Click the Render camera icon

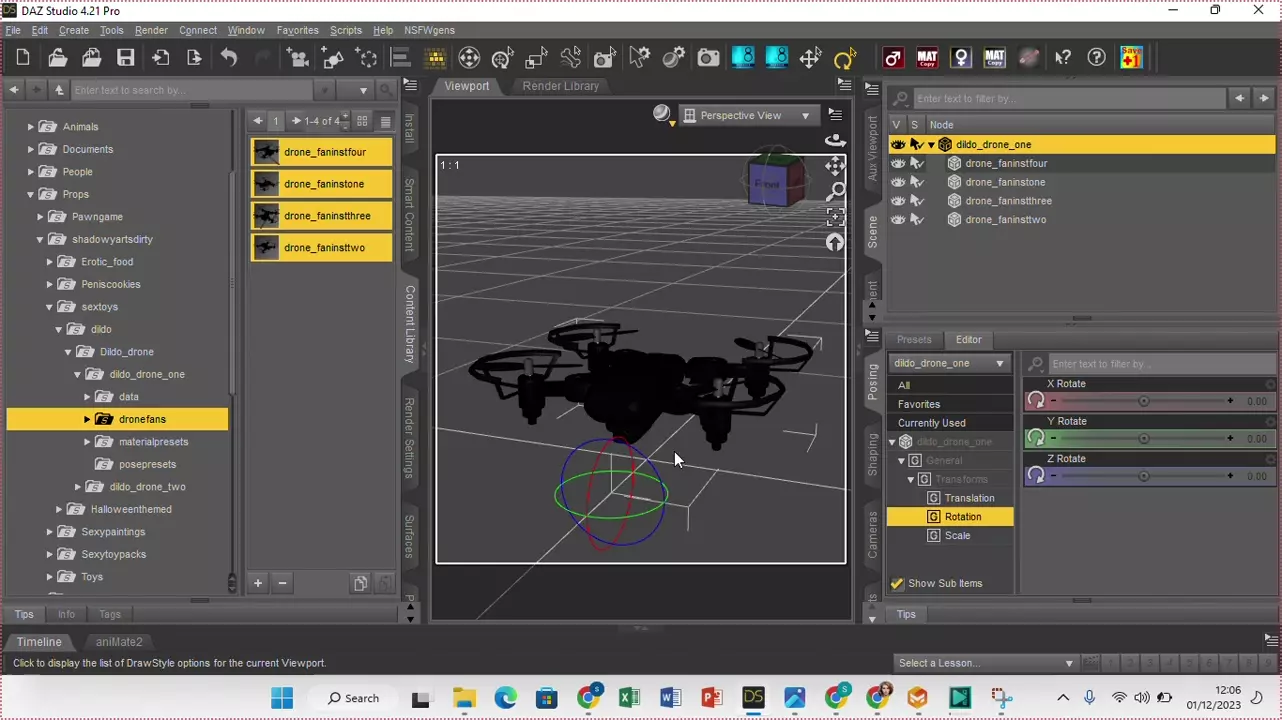pos(708,58)
